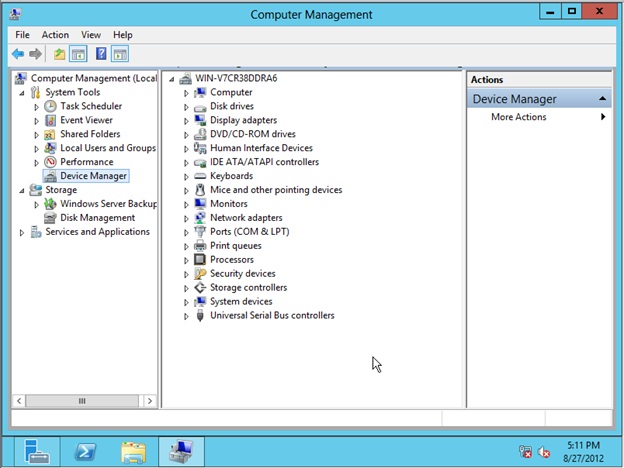Screen dimensions: 624x468
Task: Open the View menu
Action: click(x=91, y=35)
